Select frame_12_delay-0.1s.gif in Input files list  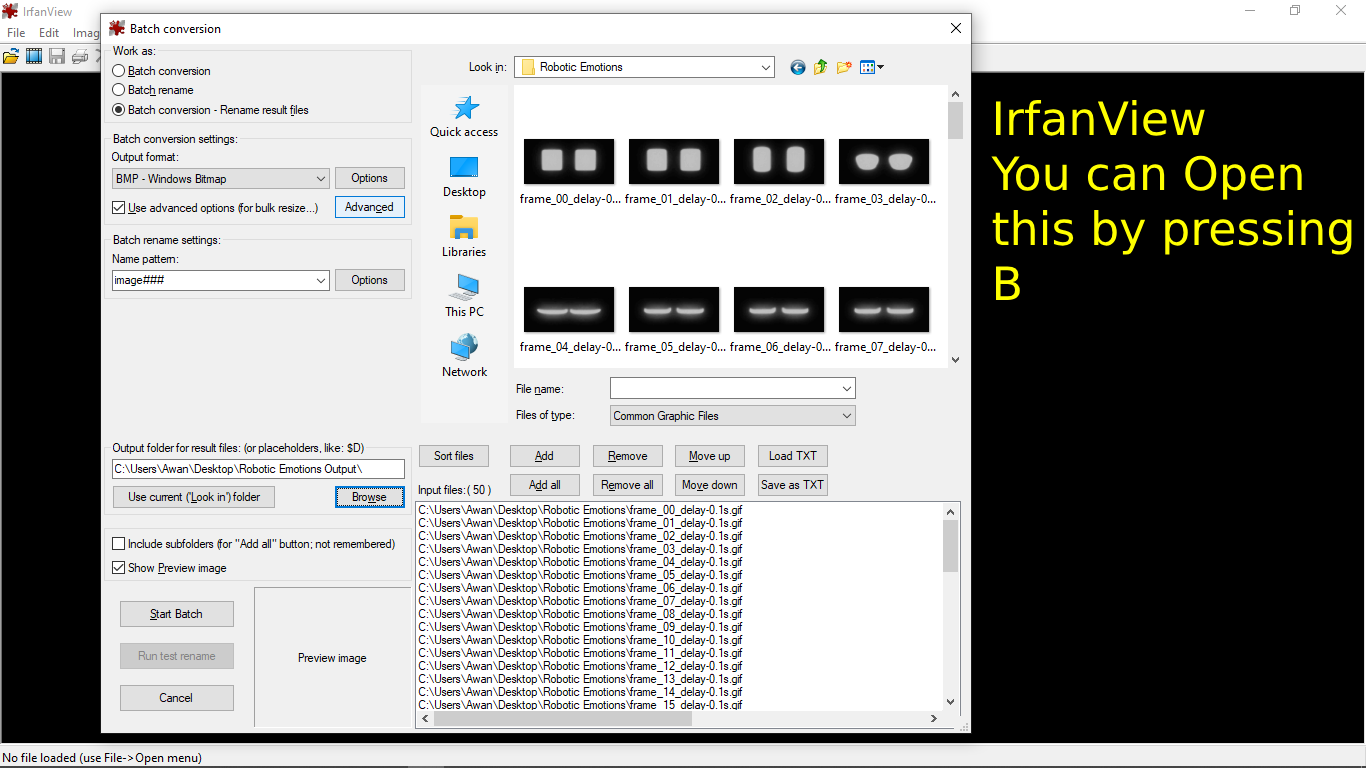pos(580,666)
